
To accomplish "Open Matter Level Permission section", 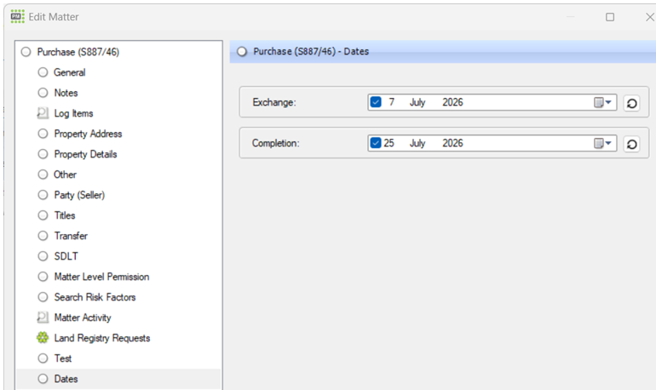I will [x=101, y=277].
